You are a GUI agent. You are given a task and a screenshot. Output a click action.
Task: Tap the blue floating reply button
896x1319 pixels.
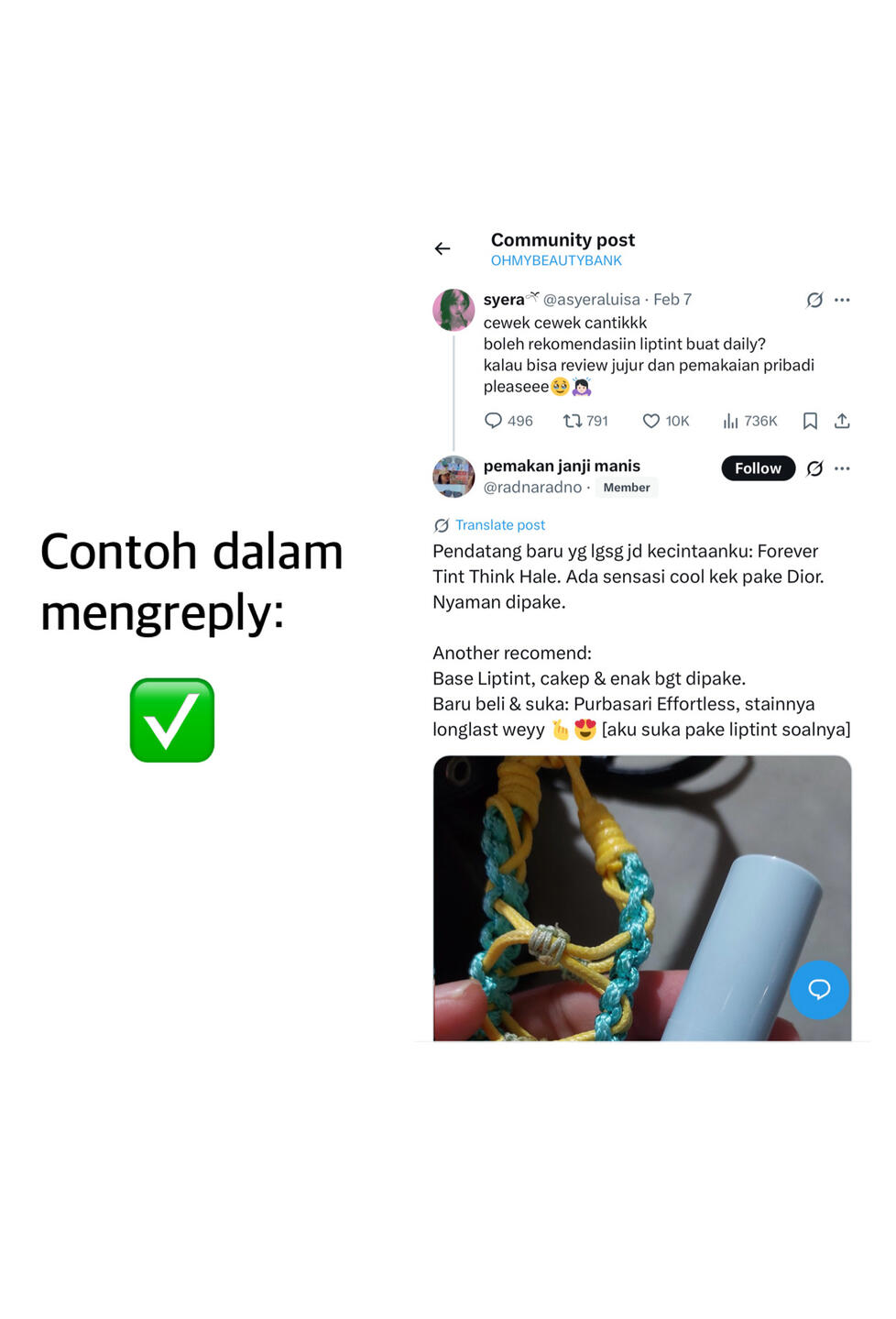pos(819,989)
